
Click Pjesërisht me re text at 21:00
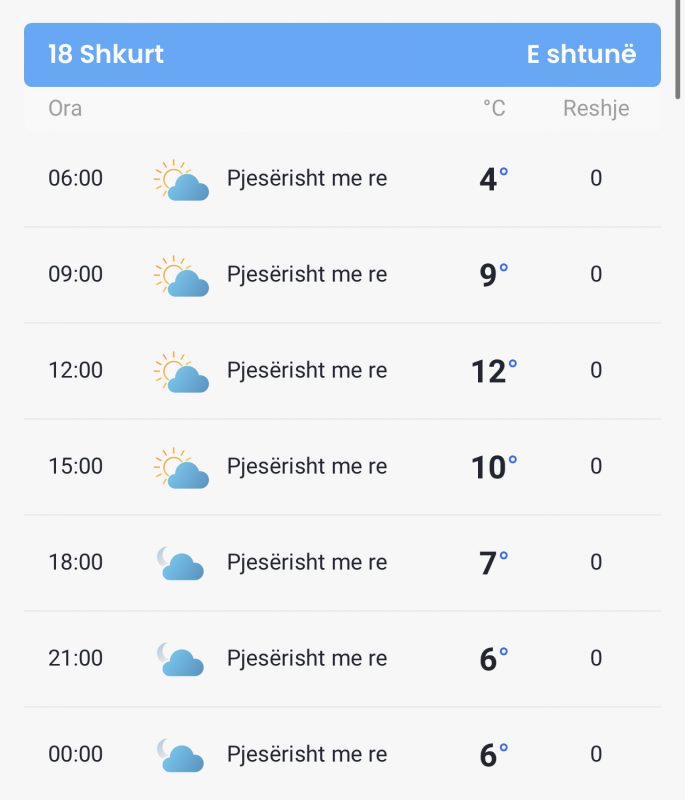[307, 658]
